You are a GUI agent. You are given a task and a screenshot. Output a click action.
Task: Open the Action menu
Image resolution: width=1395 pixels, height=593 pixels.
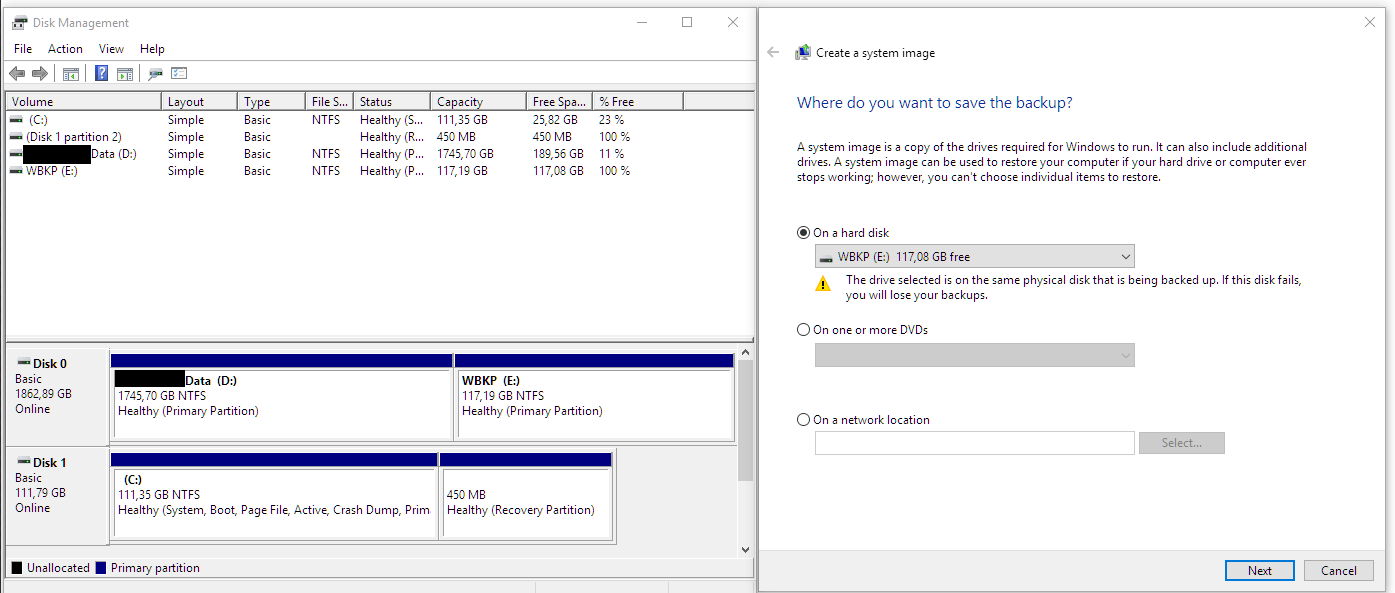click(65, 48)
